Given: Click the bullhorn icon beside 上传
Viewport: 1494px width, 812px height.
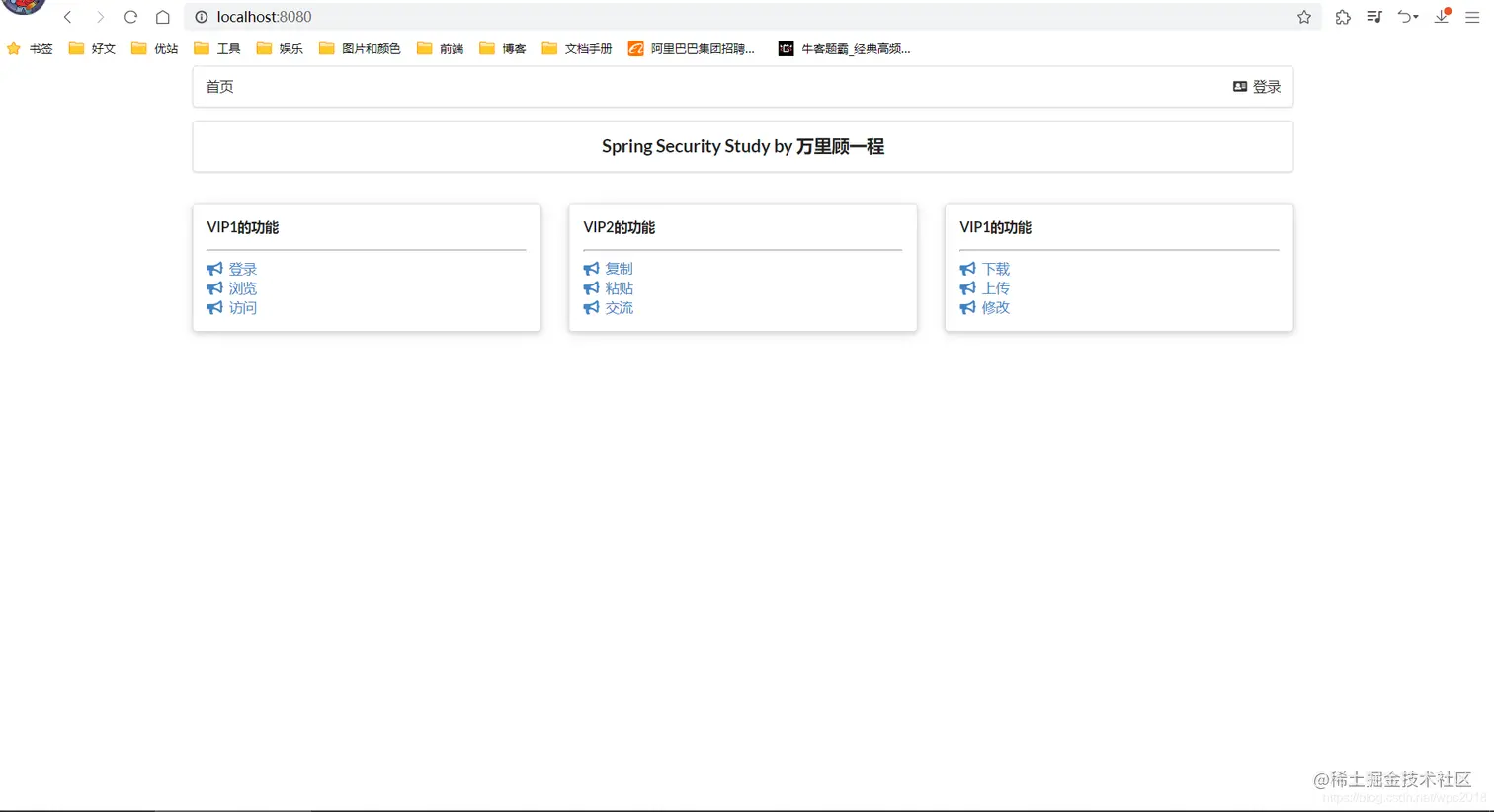Looking at the screenshot, I should tap(967, 288).
